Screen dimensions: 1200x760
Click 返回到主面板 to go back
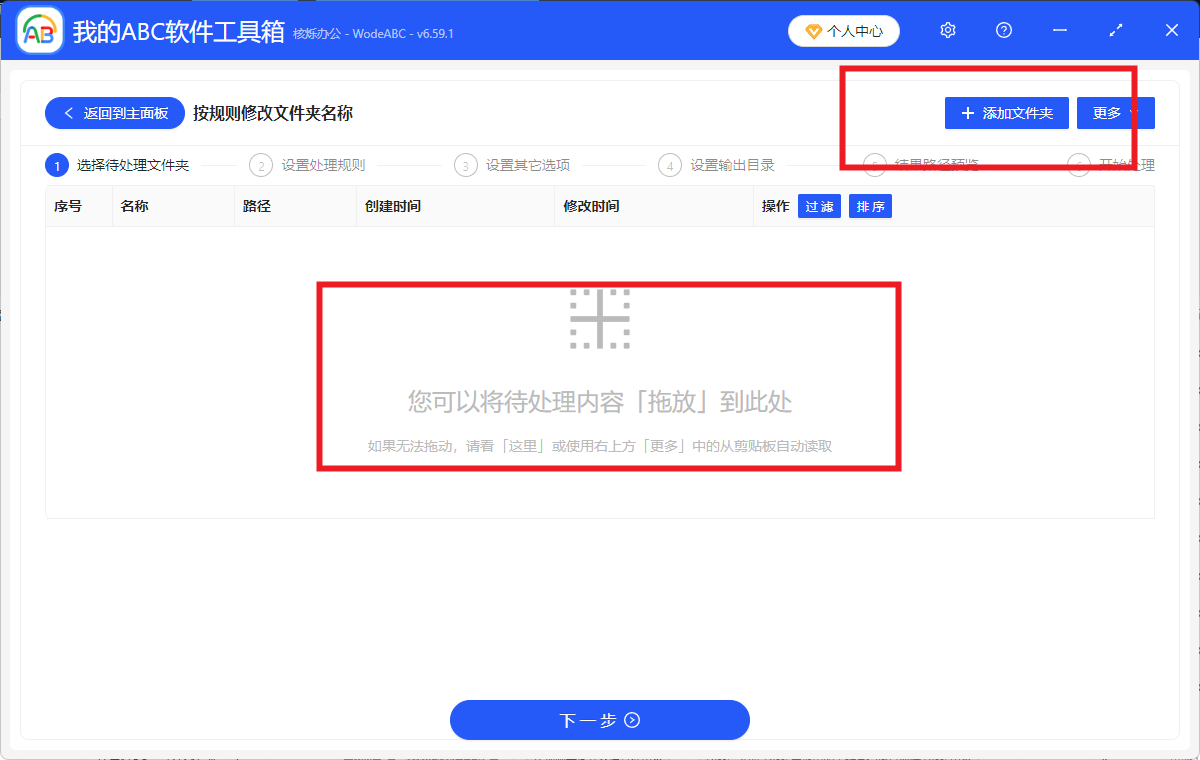click(x=114, y=112)
